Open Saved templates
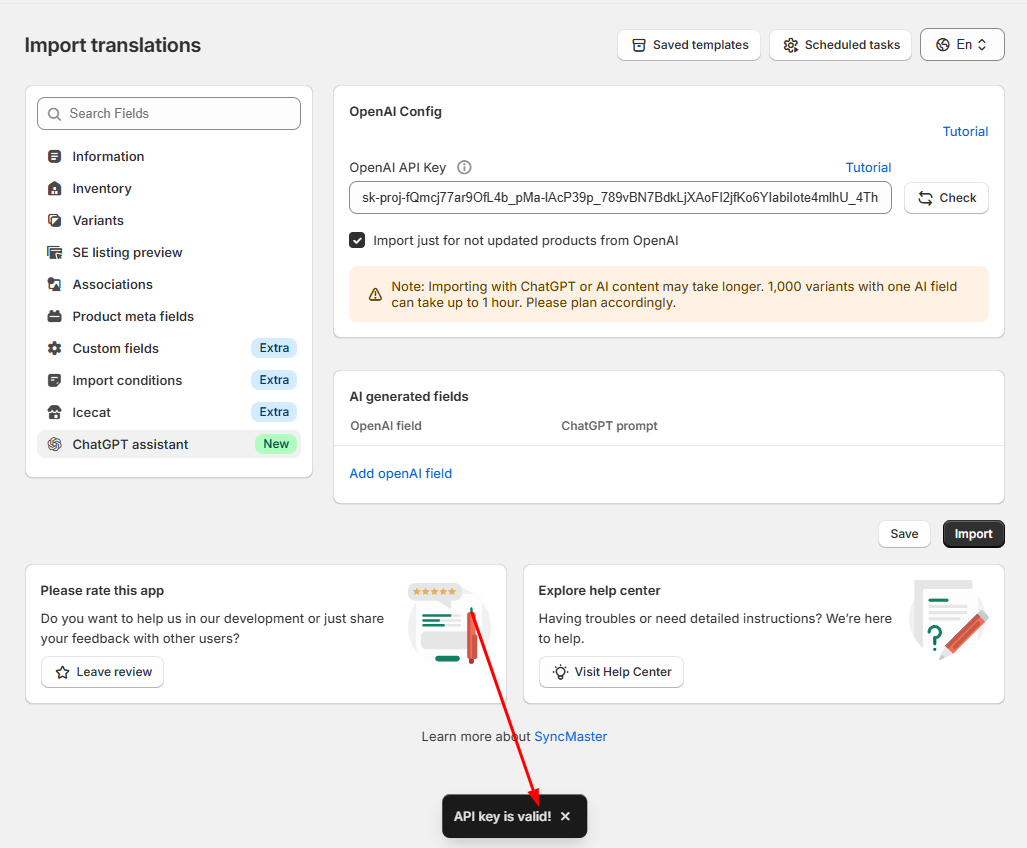This screenshot has width=1027, height=848. (689, 45)
